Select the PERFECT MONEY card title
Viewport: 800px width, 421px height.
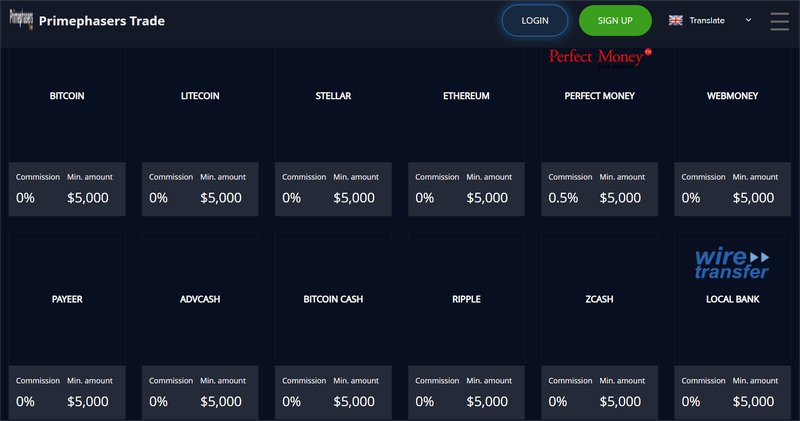tap(599, 96)
